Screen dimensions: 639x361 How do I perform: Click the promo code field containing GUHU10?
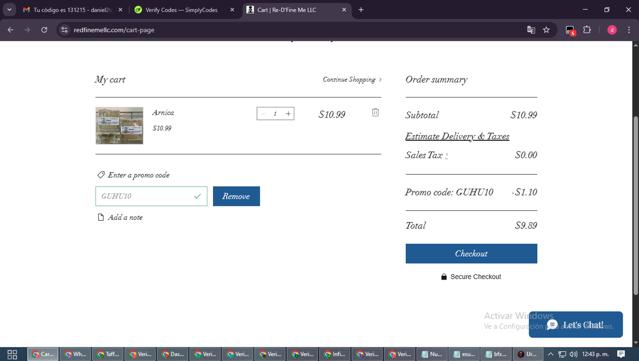click(151, 196)
